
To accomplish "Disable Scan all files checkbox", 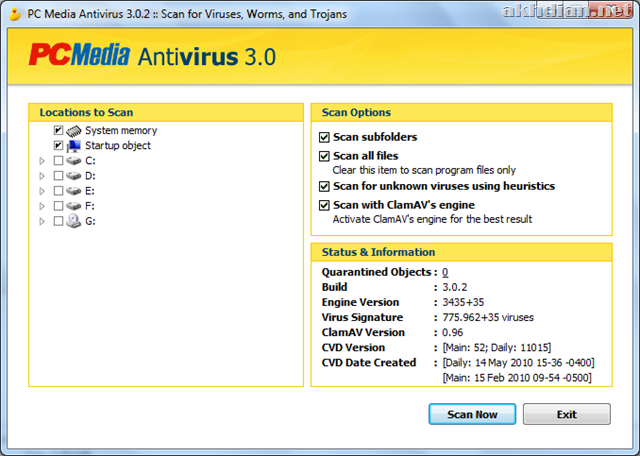I will tap(324, 156).
